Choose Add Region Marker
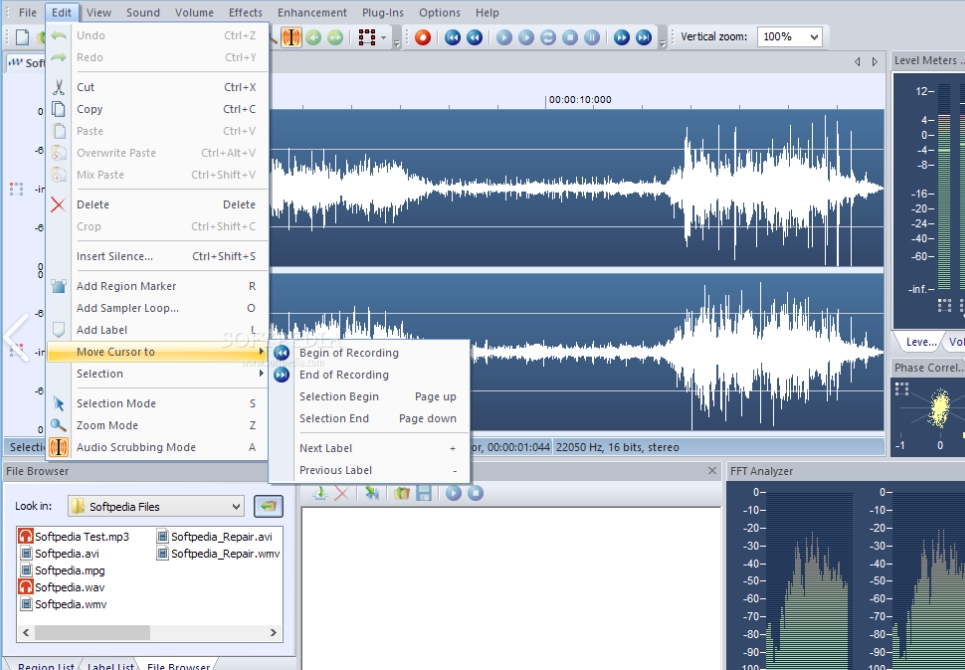 click(158, 286)
